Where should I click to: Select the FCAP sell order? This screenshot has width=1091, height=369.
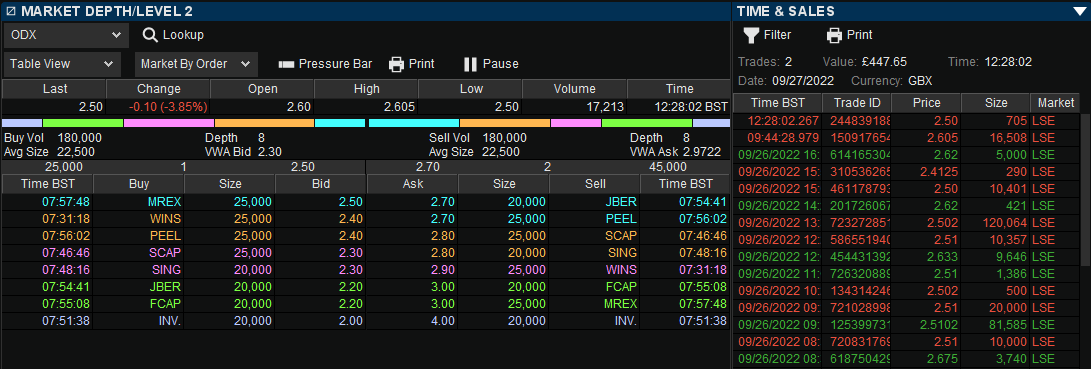[x=548, y=287]
